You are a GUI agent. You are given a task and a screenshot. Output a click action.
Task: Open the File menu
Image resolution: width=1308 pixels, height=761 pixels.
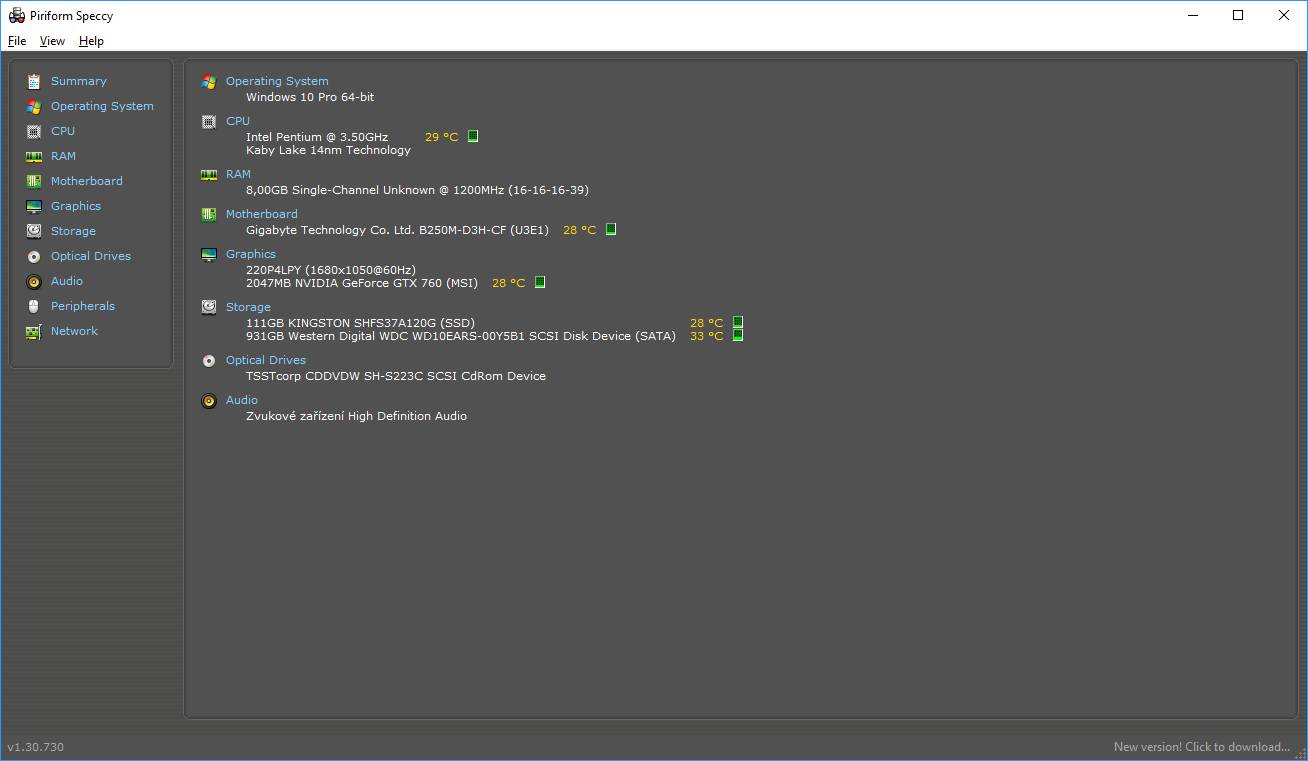tap(17, 41)
